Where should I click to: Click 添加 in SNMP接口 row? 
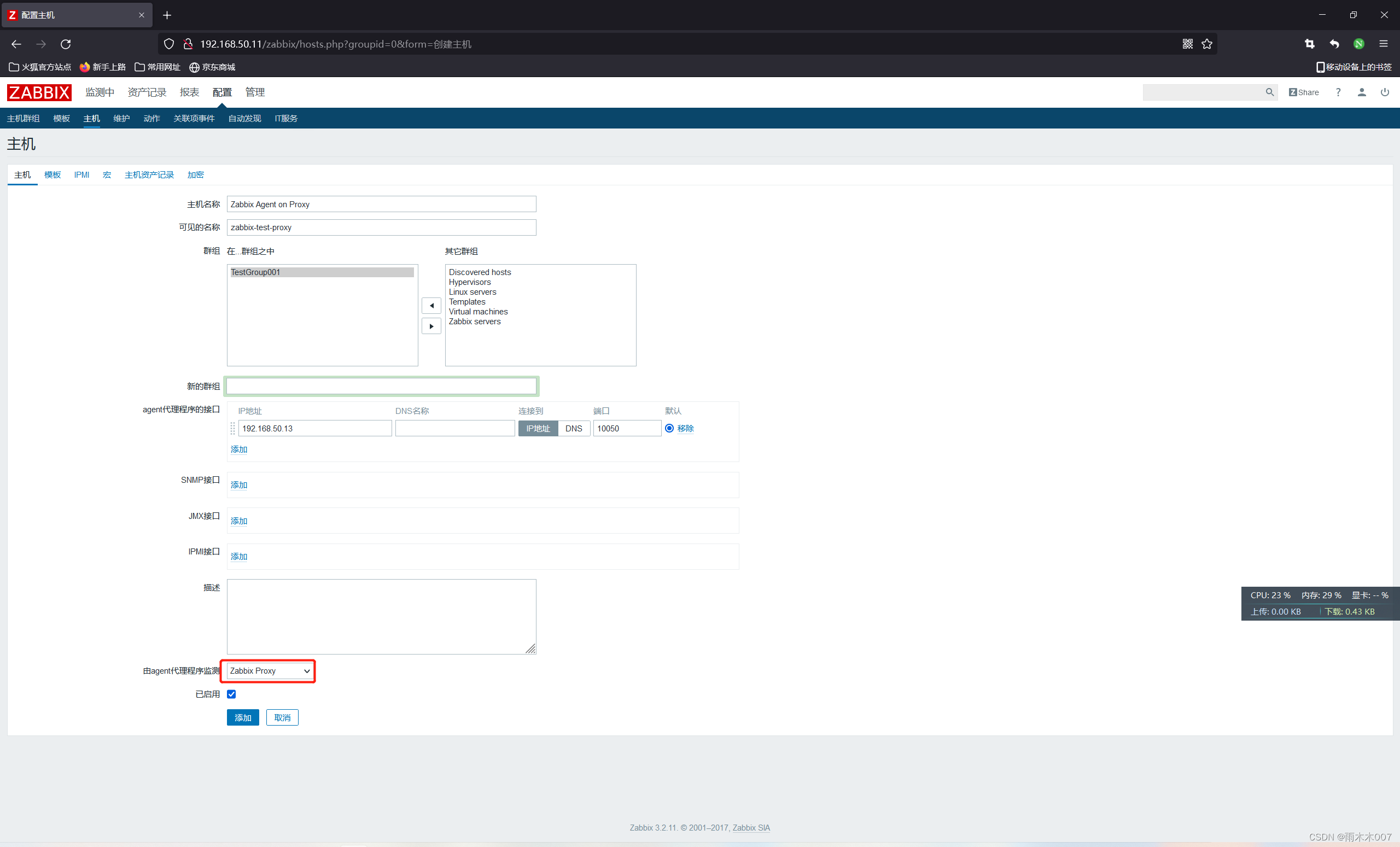pyautogui.click(x=238, y=485)
